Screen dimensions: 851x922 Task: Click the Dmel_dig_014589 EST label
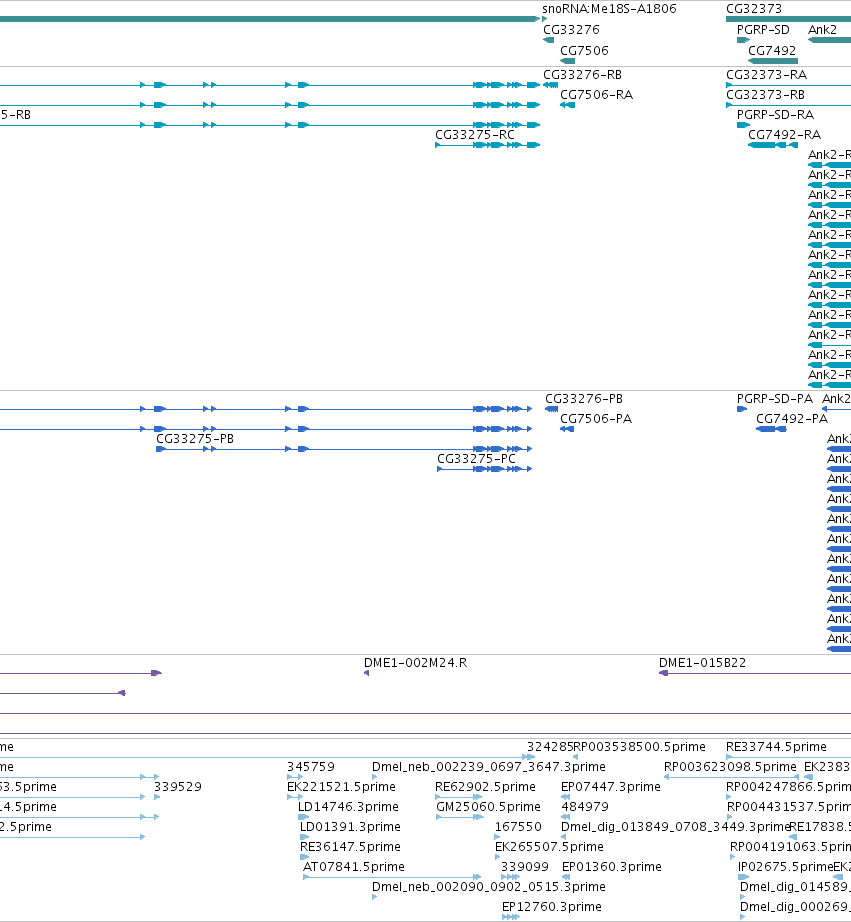tap(795, 887)
